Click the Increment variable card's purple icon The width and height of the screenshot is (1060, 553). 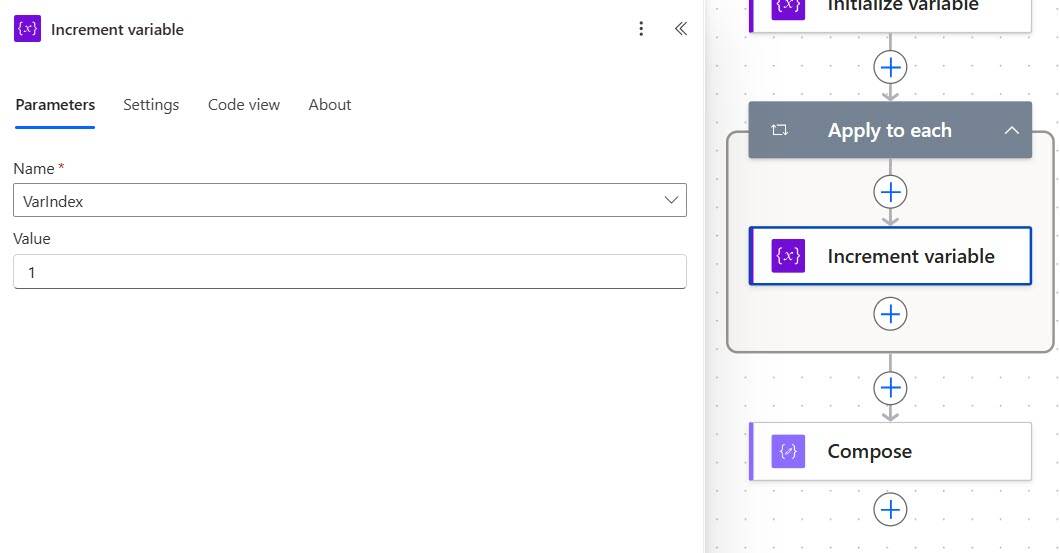pyautogui.click(x=788, y=256)
